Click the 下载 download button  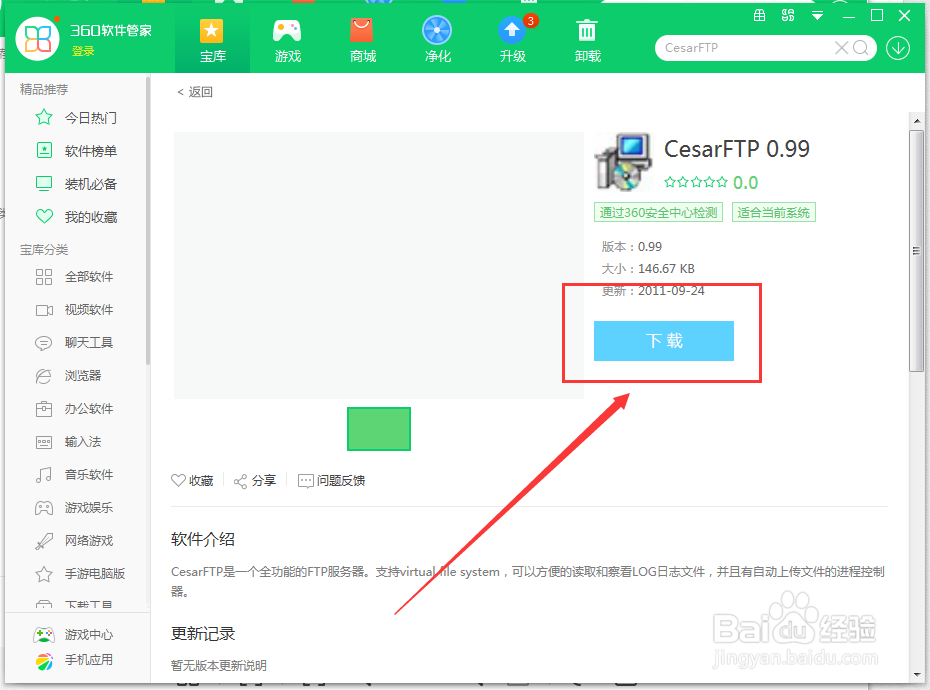[664, 341]
